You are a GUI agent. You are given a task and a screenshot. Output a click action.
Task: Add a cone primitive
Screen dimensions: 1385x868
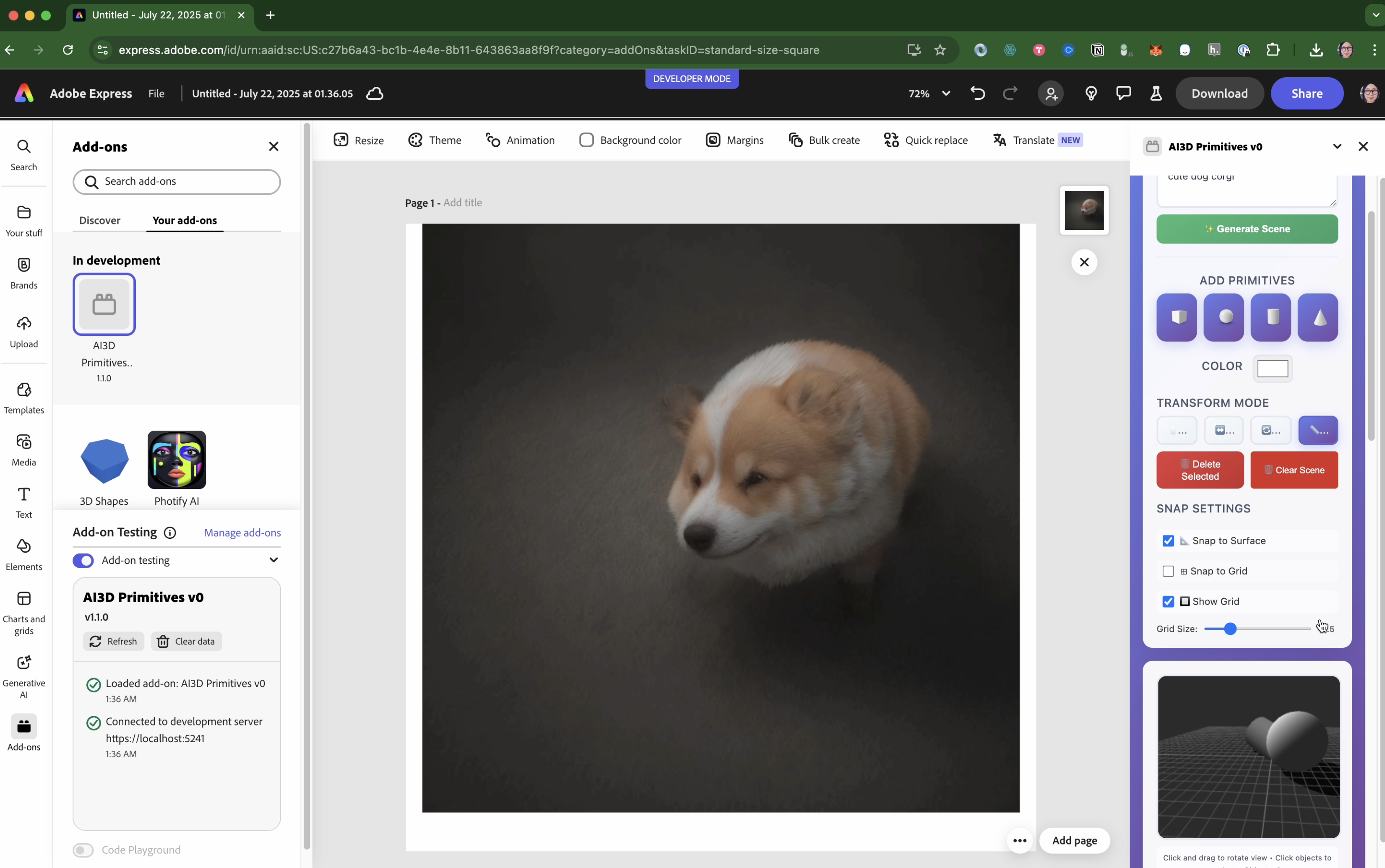1317,317
